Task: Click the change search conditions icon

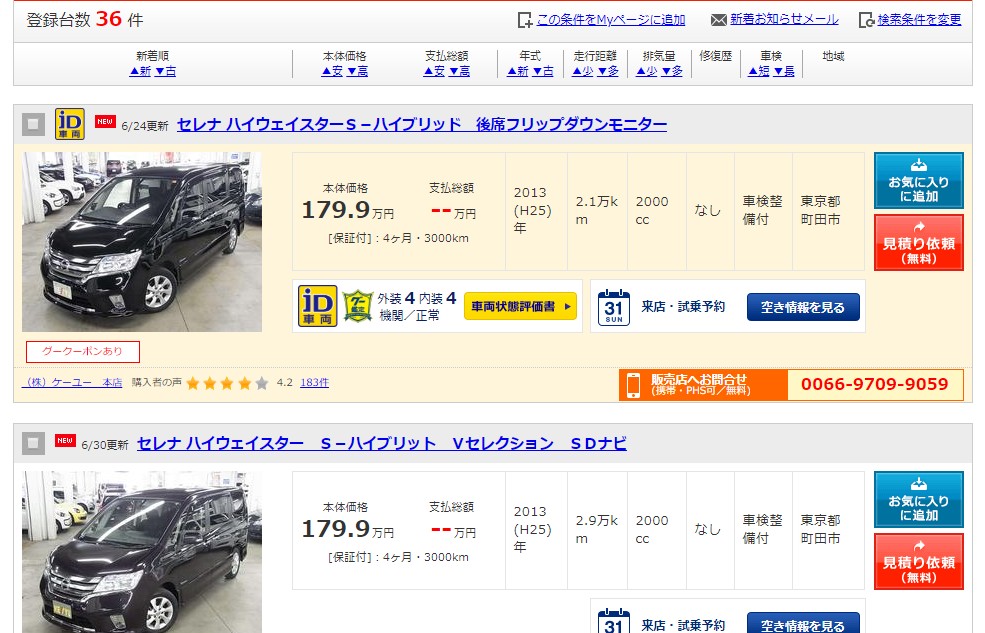Action: (866, 20)
